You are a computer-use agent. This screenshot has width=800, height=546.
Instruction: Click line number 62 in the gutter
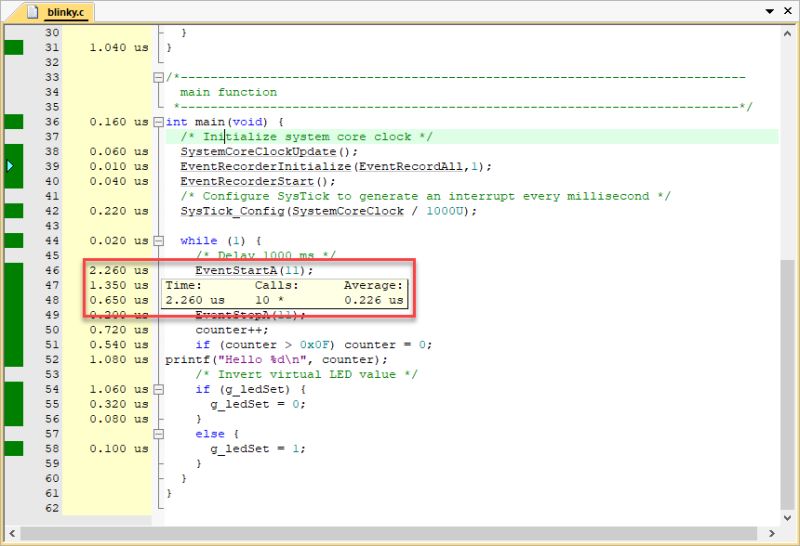click(52, 508)
